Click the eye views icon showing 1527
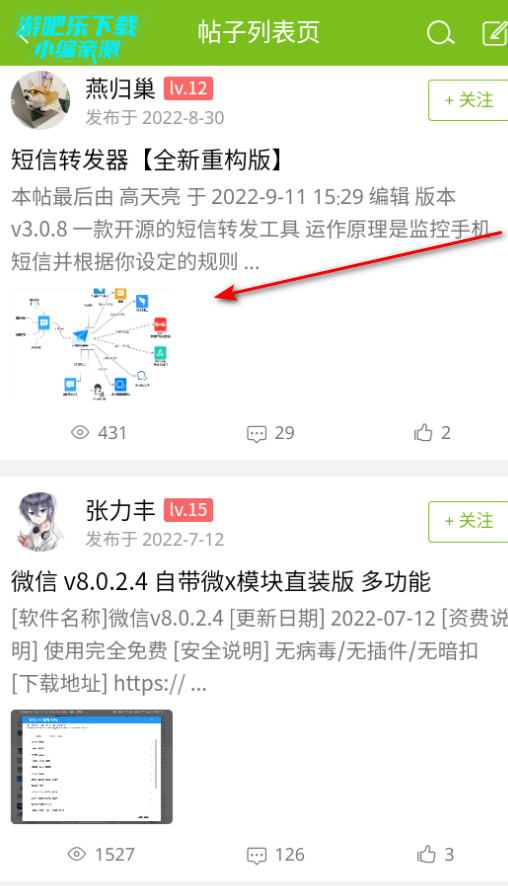The image size is (508, 886). pos(77,854)
